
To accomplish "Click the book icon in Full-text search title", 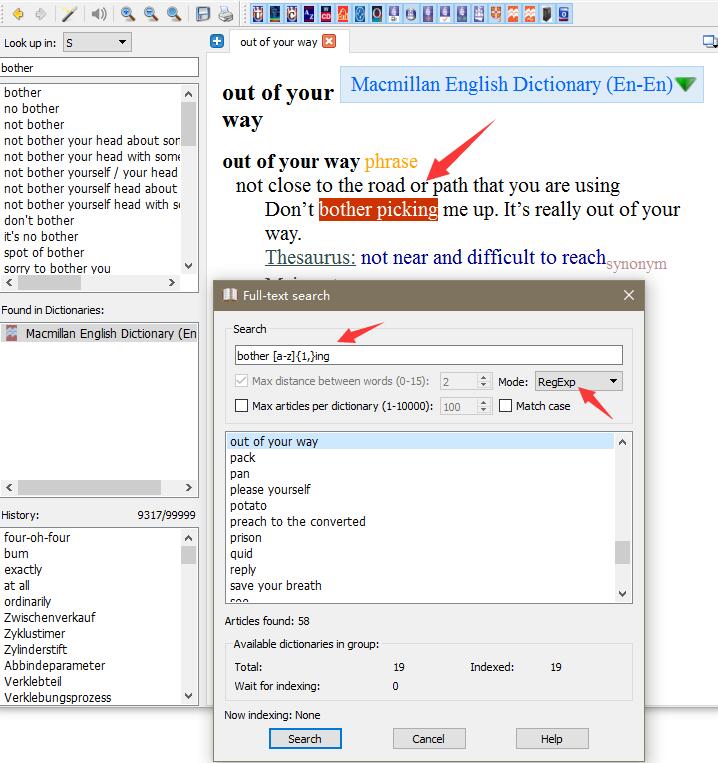I will click(230, 295).
